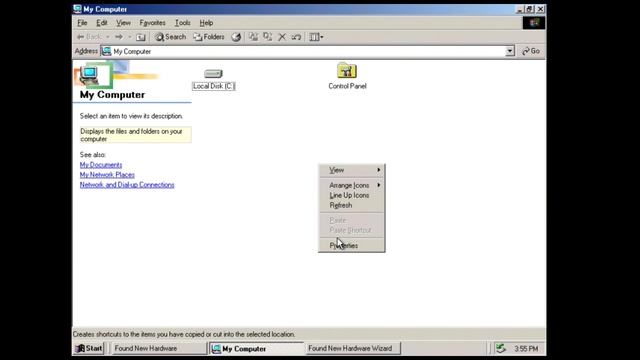Expand Arrange Icons submenu
This screenshot has width=640, height=360.
351,185
